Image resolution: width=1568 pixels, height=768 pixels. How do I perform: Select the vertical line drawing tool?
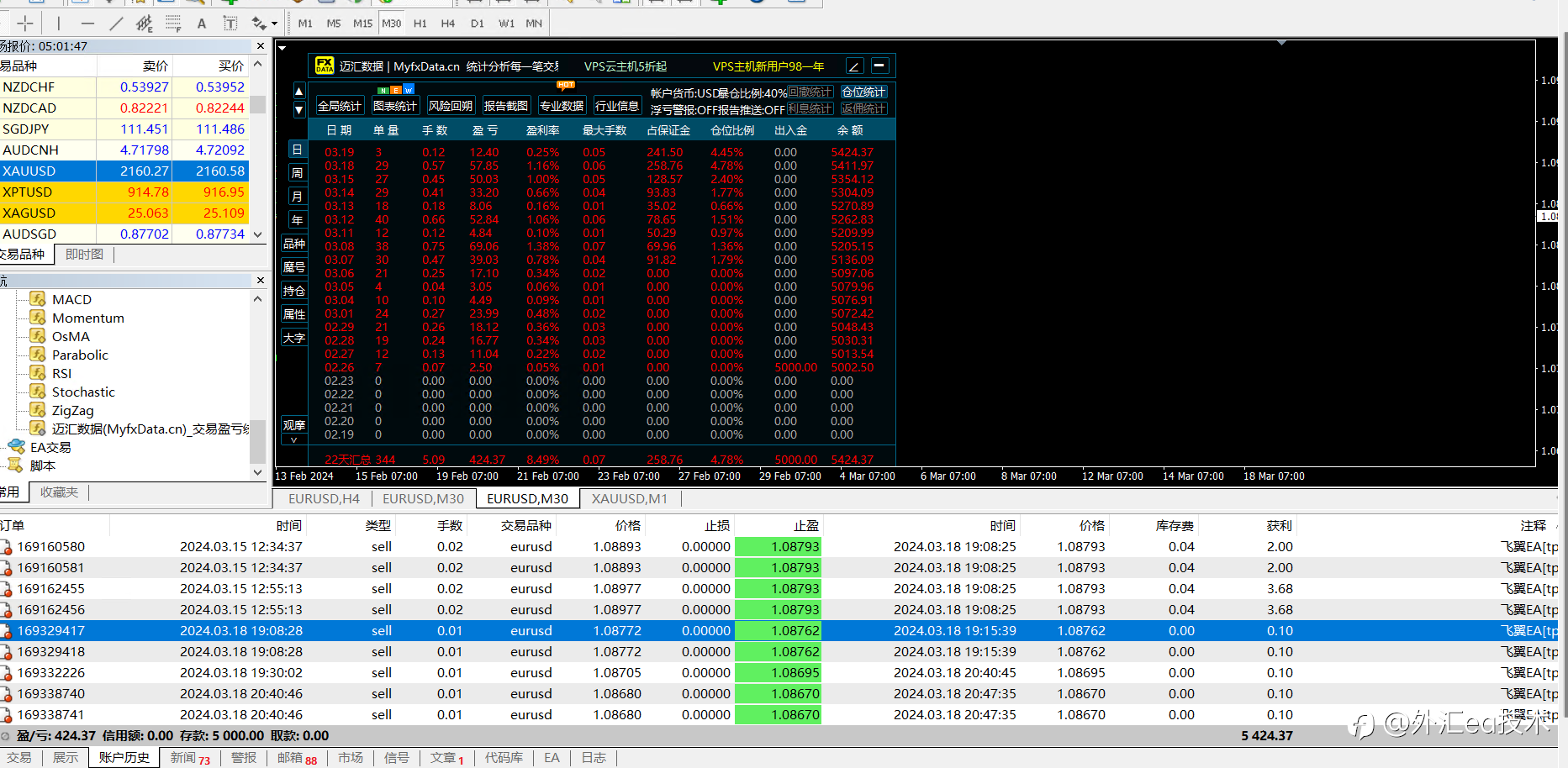(x=59, y=24)
